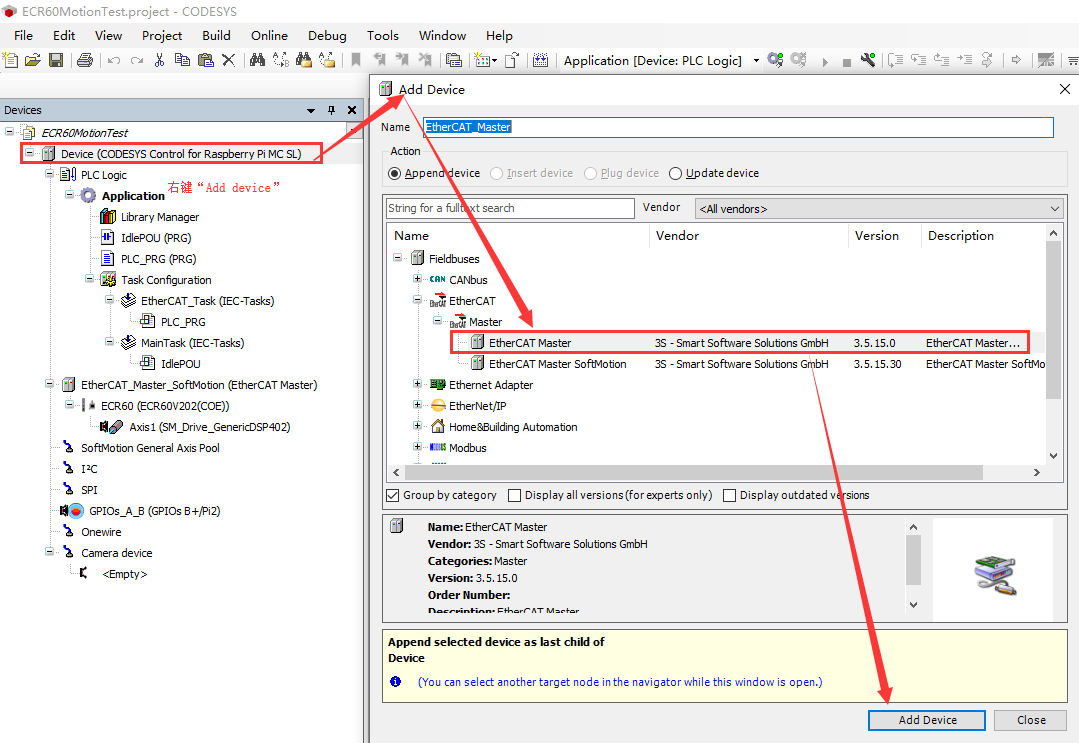Screen dimensions: 1079x743
Task: Click the full text search field
Action: [x=510, y=208]
